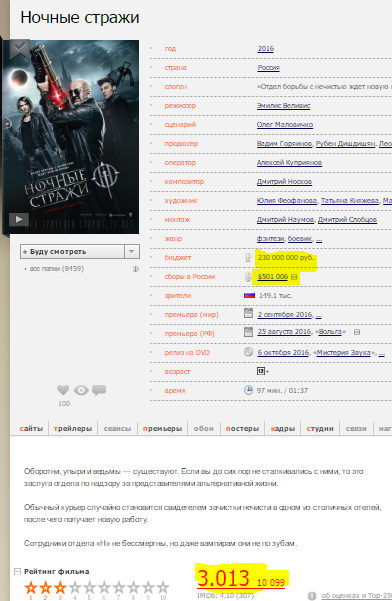Collapse the Рейтинг фильма section
392x601 pixels.
[17, 571]
